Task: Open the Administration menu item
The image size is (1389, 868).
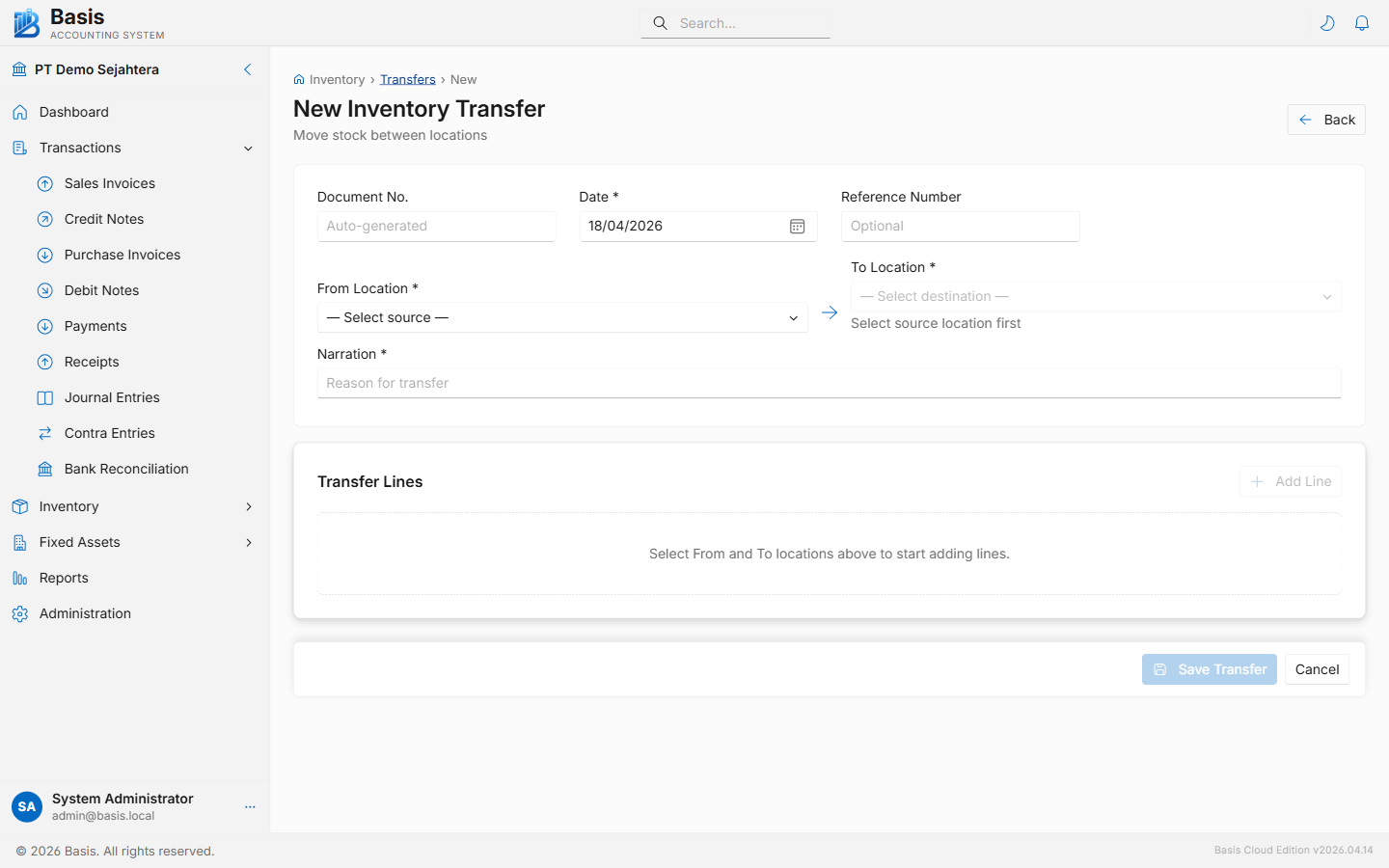Action: [85, 613]
